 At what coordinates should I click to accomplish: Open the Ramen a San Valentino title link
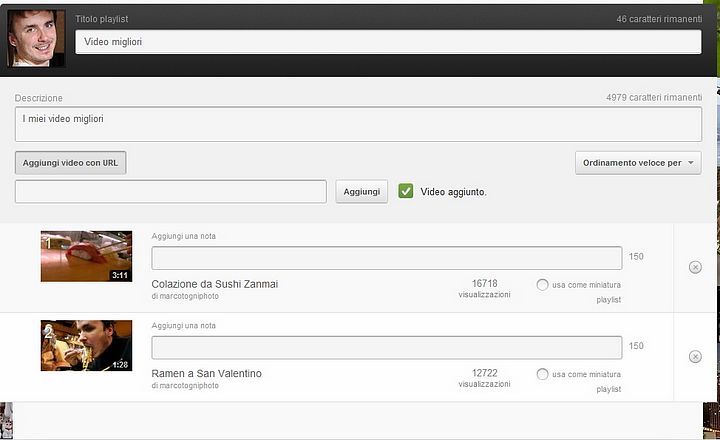click(206, 373)
